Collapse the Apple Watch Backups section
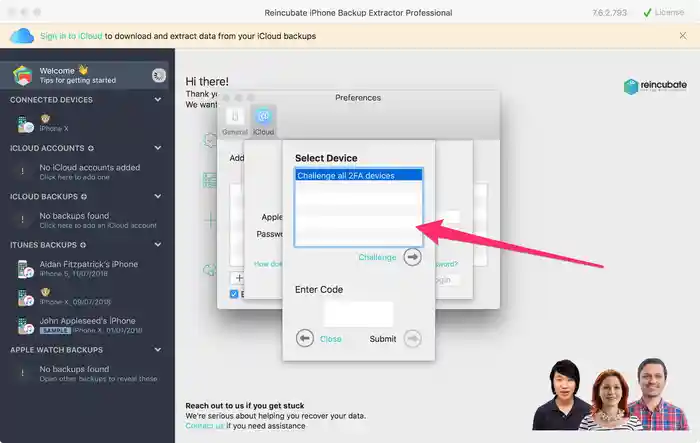 pos(158,349)
